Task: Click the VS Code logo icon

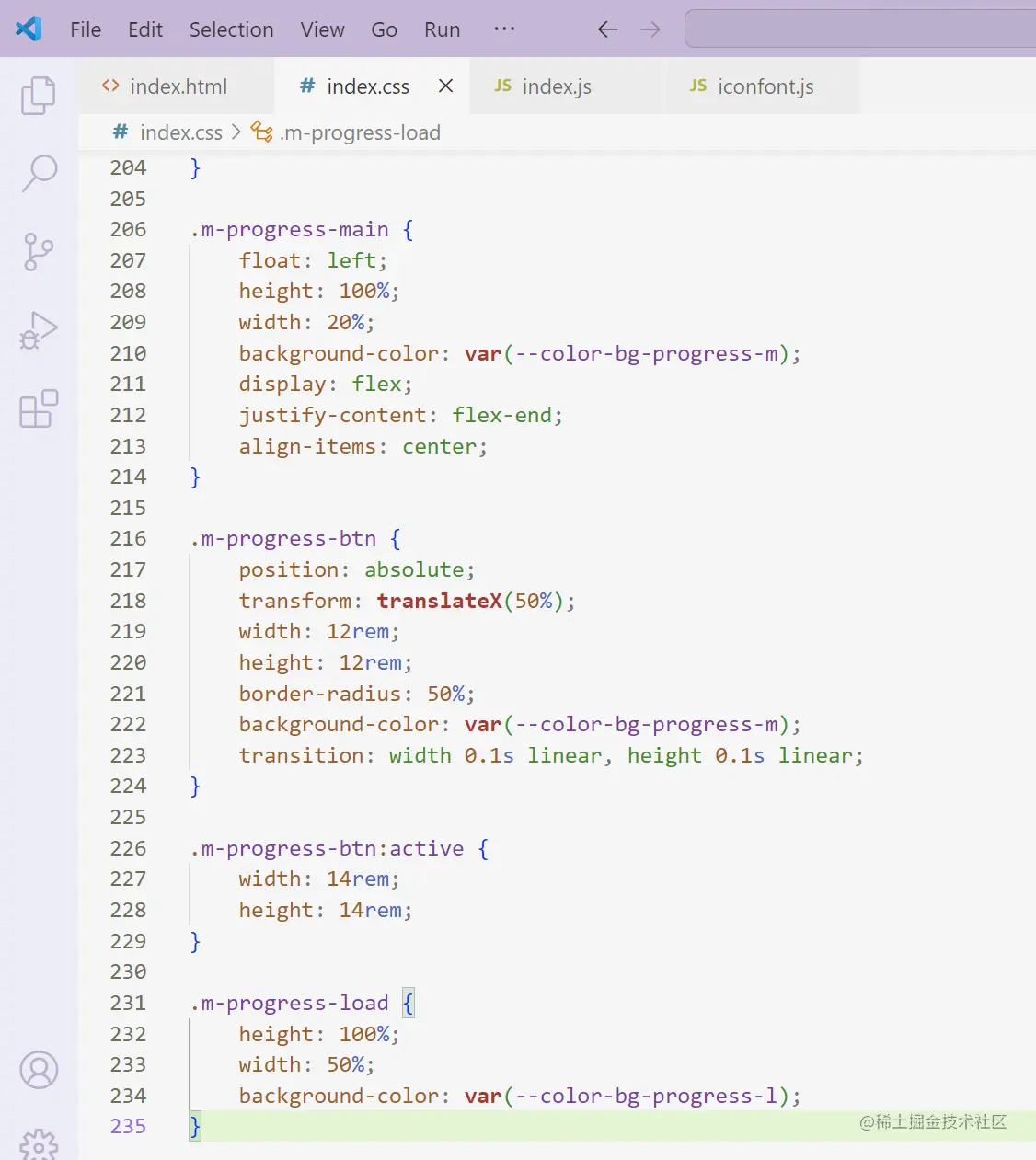Action: pyautogui.click(x=29, y=29)
